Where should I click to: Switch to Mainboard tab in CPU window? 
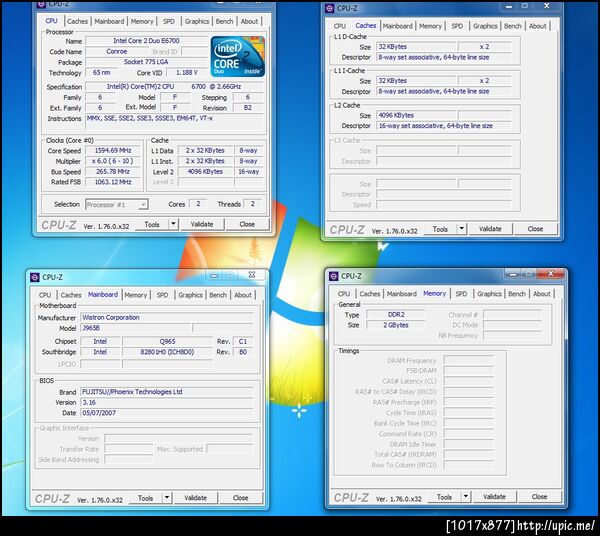(x=109, y=21)
